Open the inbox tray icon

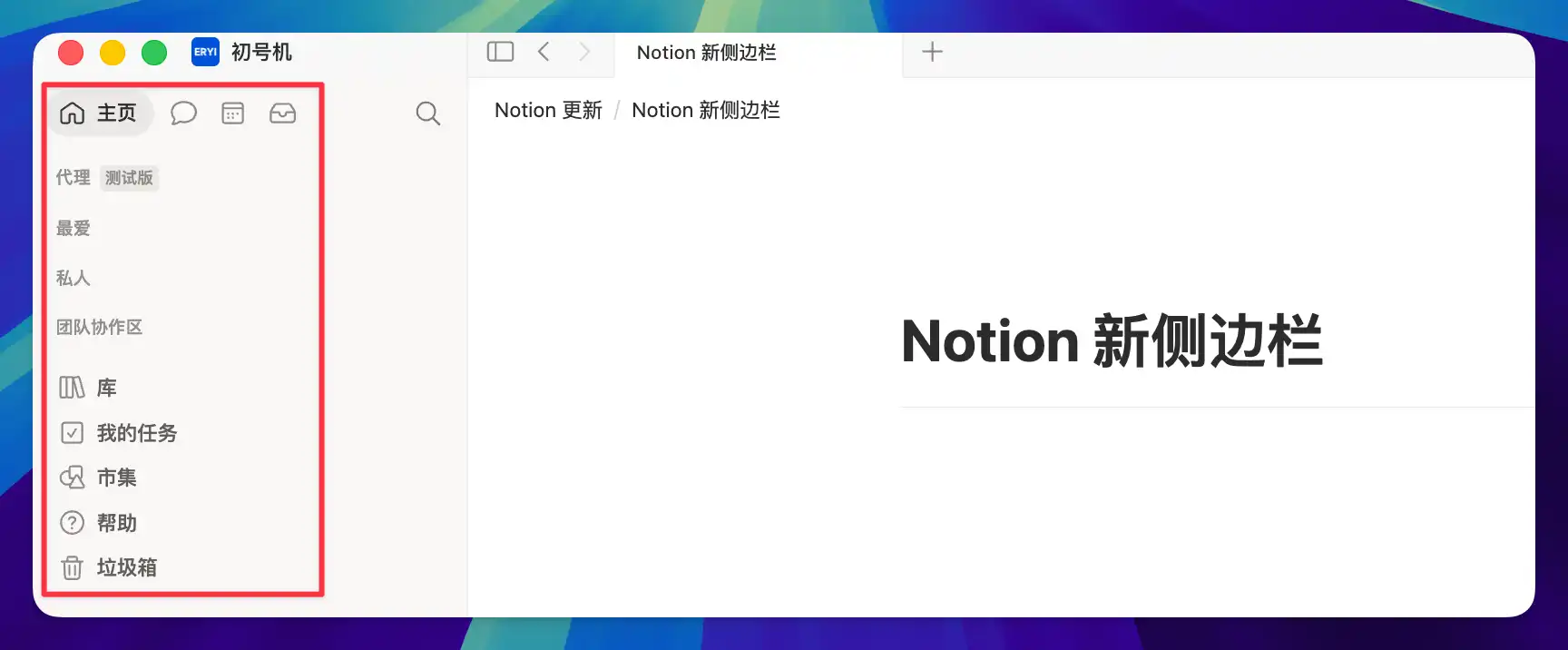click(282, 113)
